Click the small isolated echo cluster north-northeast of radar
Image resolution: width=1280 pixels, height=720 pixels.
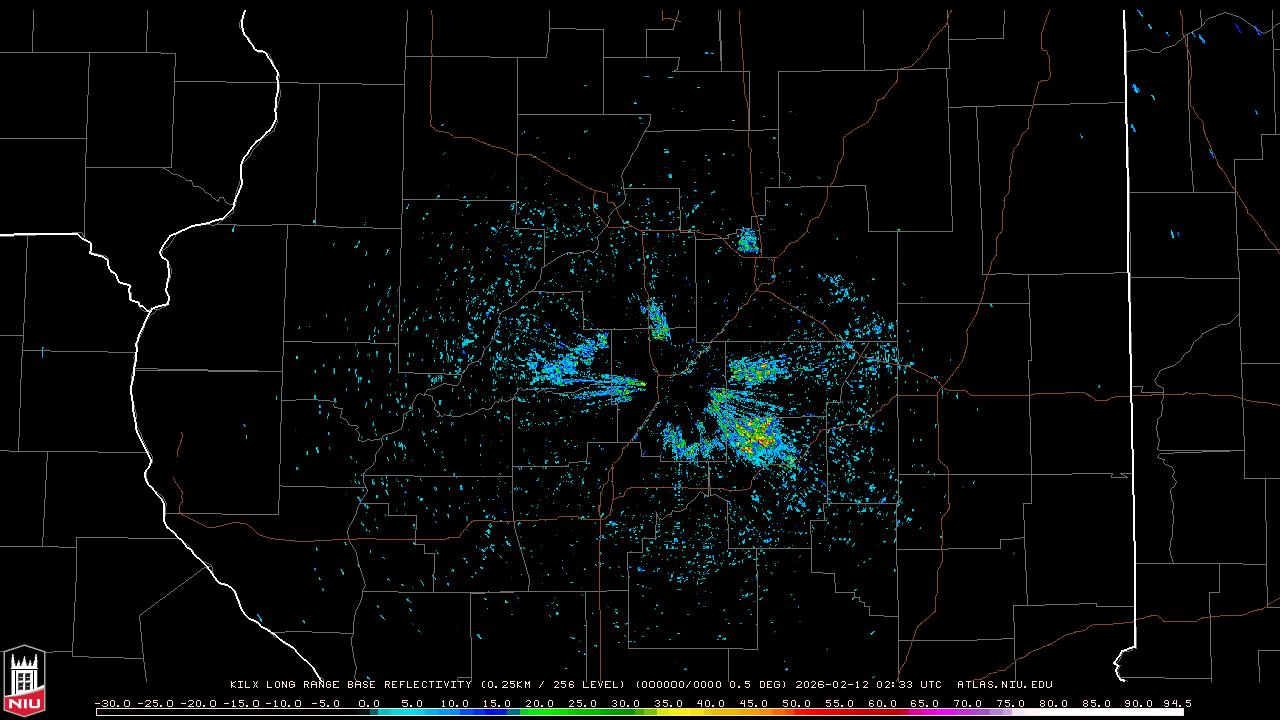[x=748, y=241]
